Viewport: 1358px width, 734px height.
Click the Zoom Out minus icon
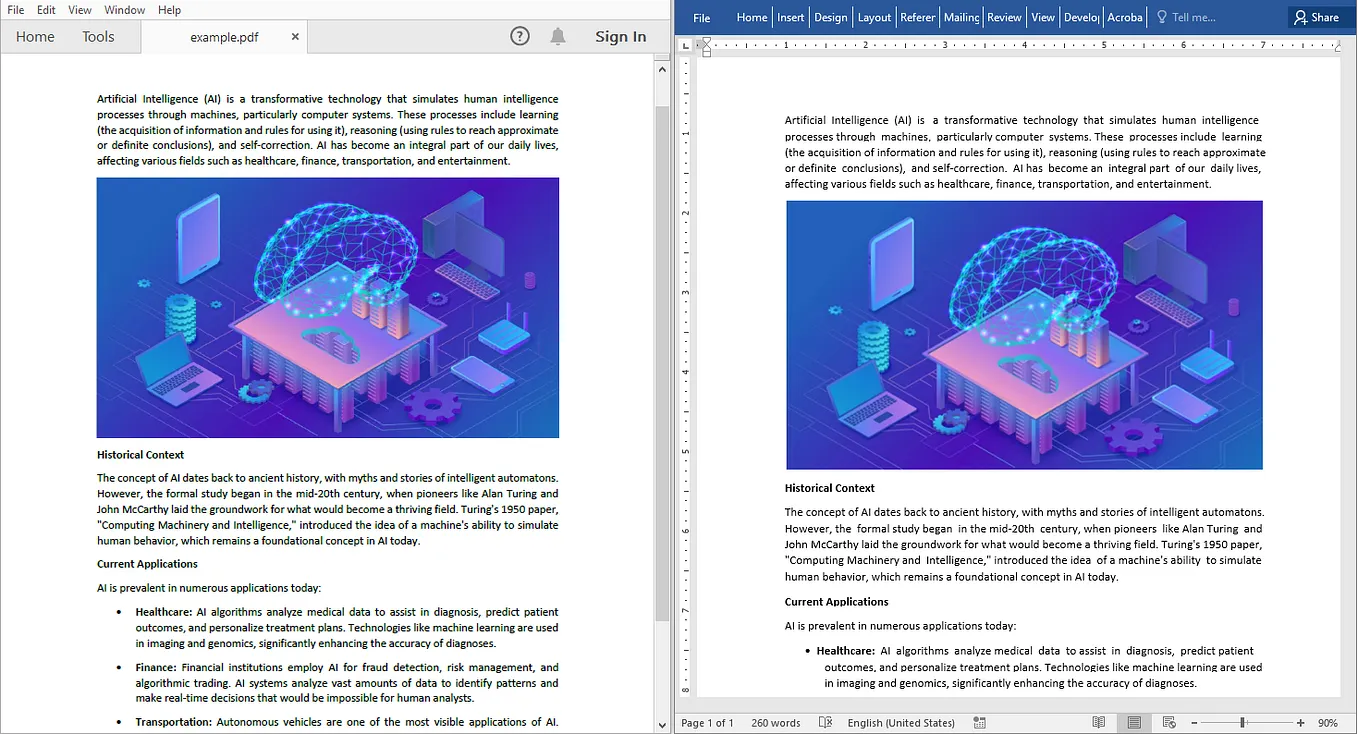[1196, 722]
